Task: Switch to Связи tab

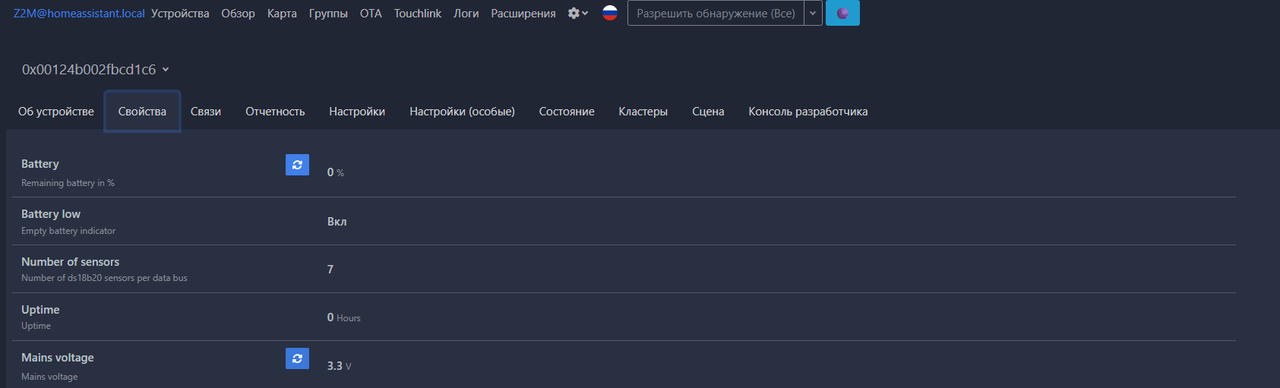Action: click(x=206, y=112)
